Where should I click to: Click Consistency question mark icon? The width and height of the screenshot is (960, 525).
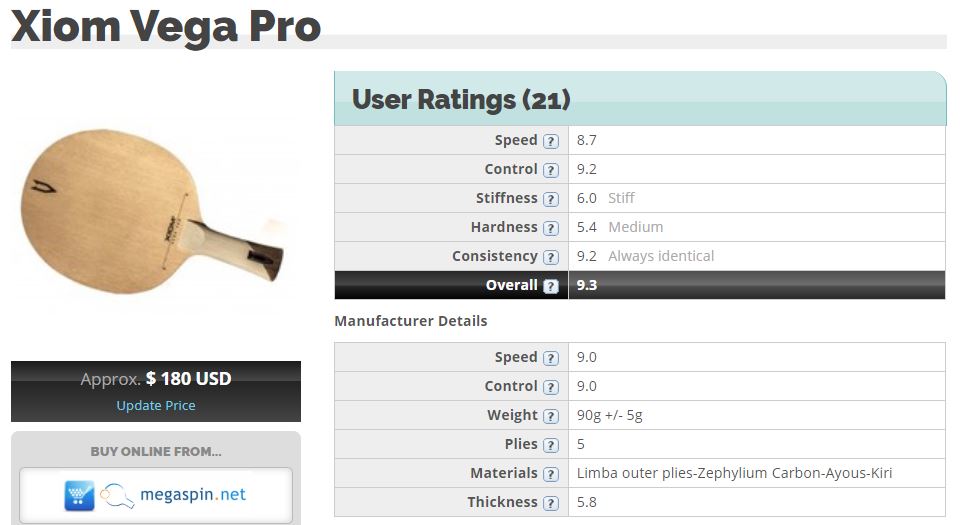tap(551, 257)
